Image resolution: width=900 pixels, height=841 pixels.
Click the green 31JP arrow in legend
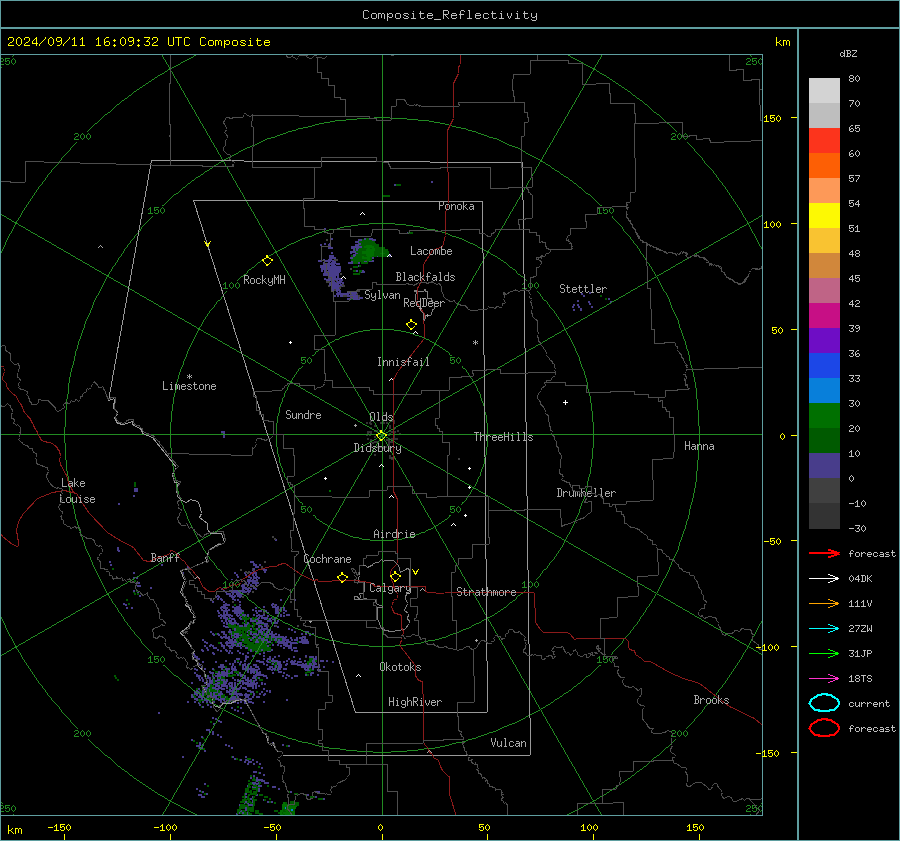824,653
